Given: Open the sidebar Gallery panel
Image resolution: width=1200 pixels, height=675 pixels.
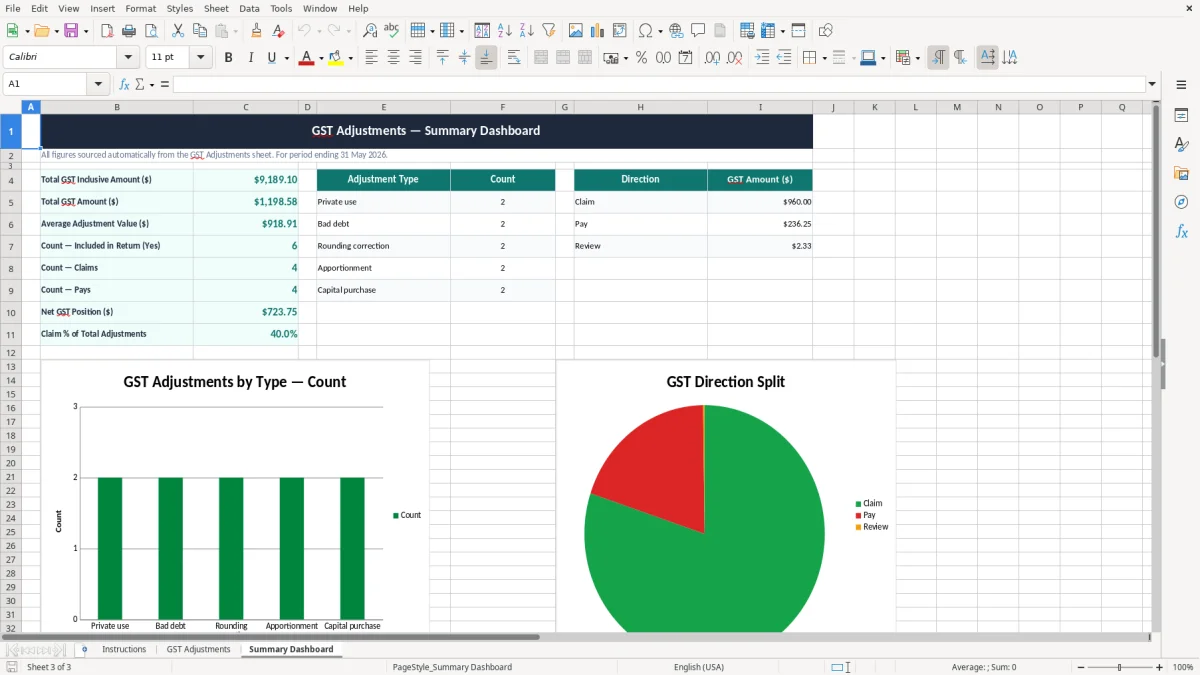Looking at the screenshot, I should tap(1181, 174).
